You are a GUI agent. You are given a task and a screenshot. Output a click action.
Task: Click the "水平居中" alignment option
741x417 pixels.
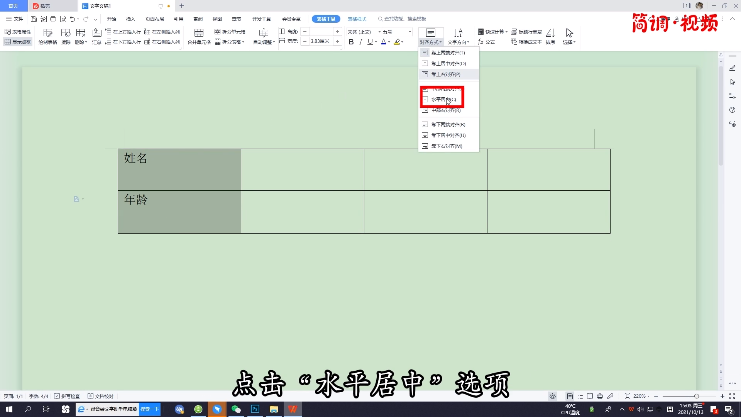(441, 100)
